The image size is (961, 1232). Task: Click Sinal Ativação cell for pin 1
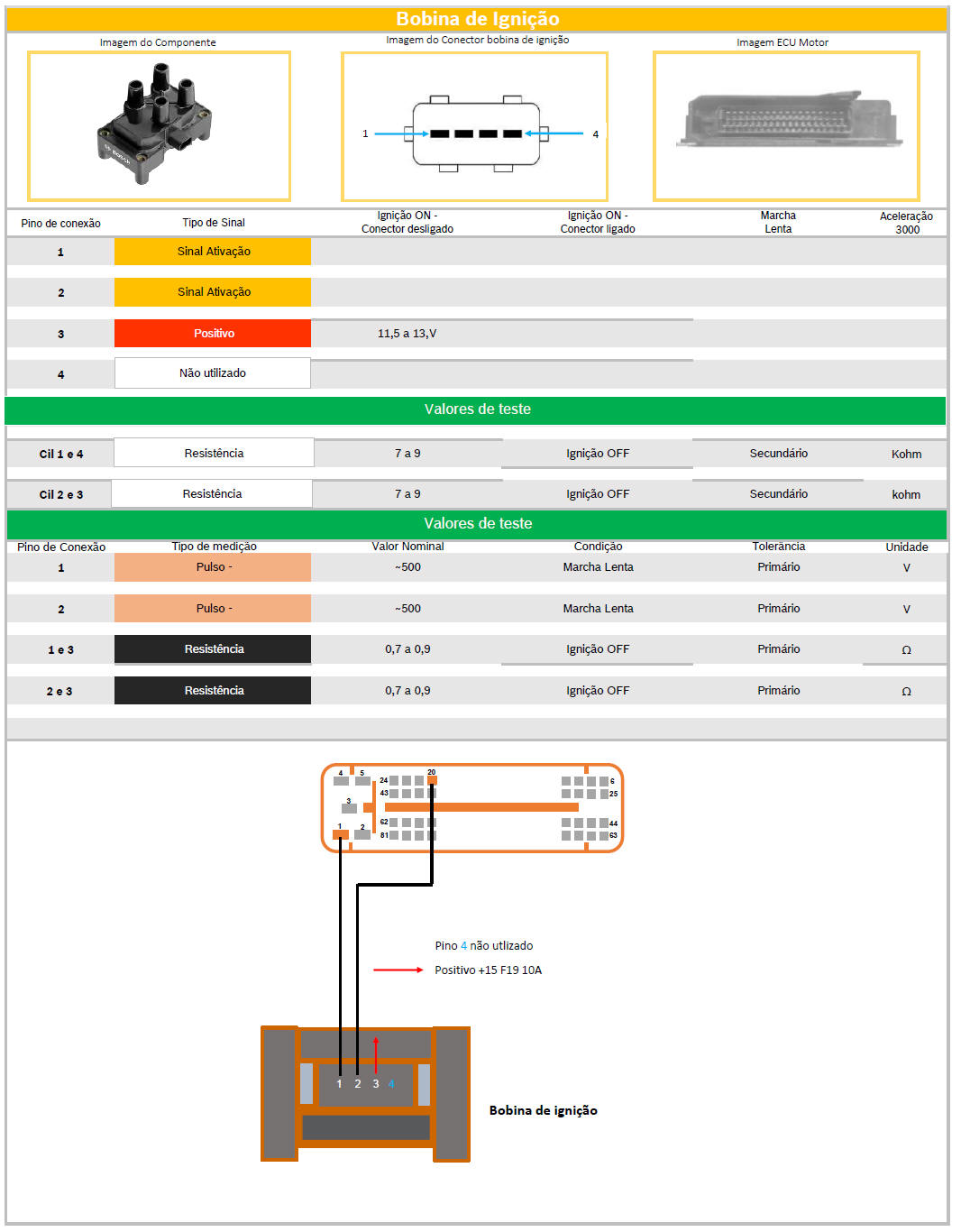point(213,252)
